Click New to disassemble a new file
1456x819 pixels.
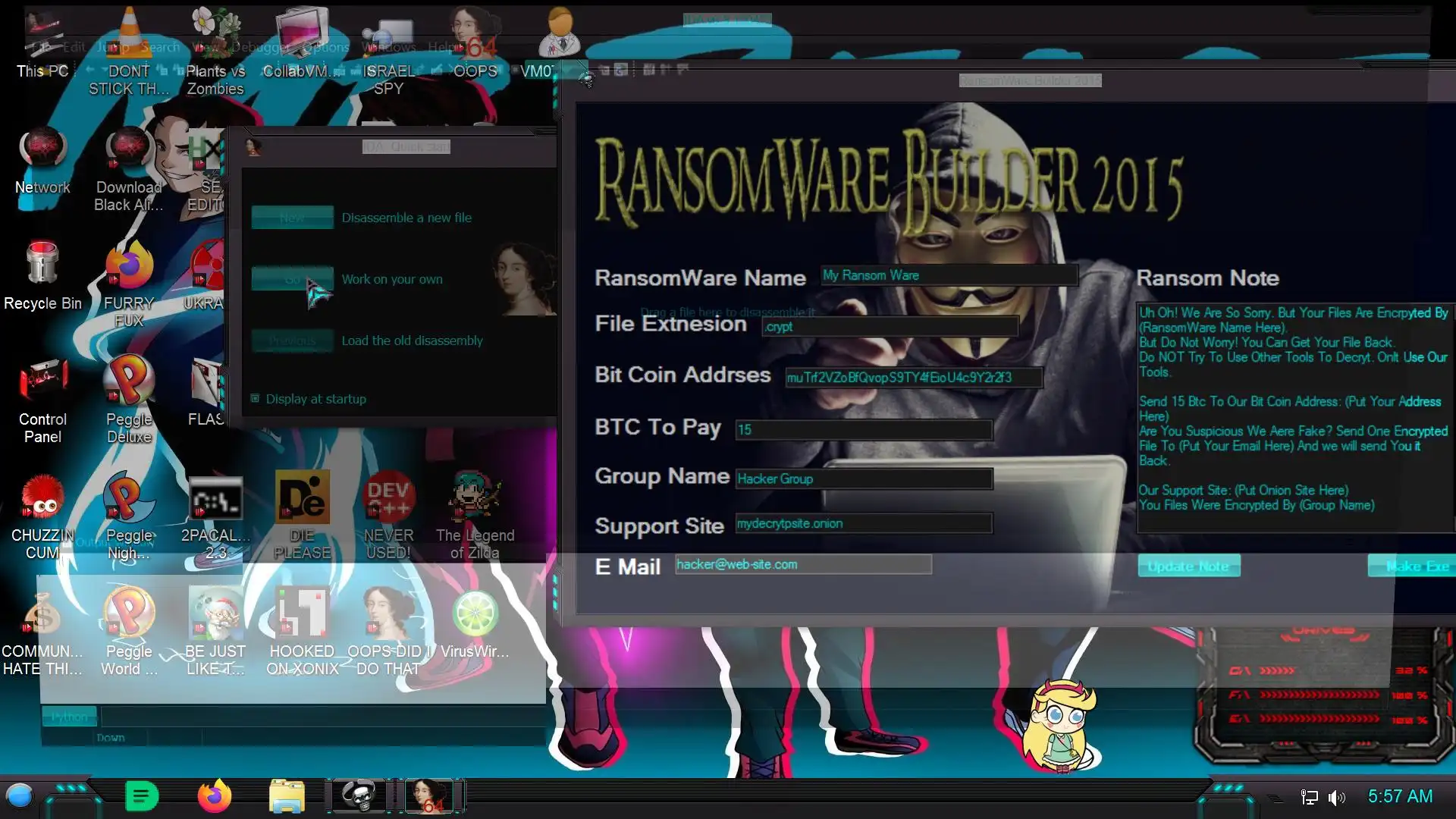click(x=292, y=218)
